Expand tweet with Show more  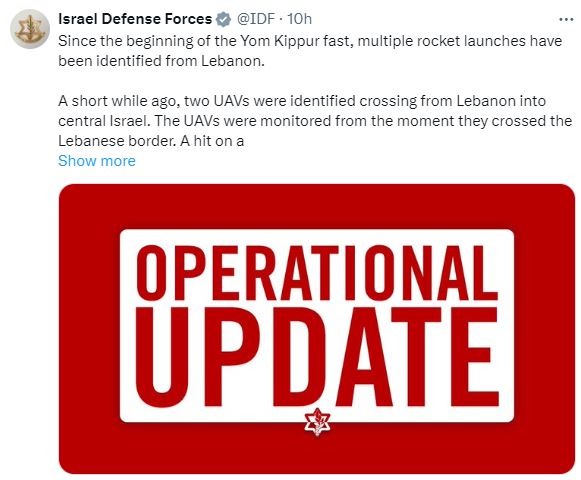pyautogui.click(x=97, y=161)
